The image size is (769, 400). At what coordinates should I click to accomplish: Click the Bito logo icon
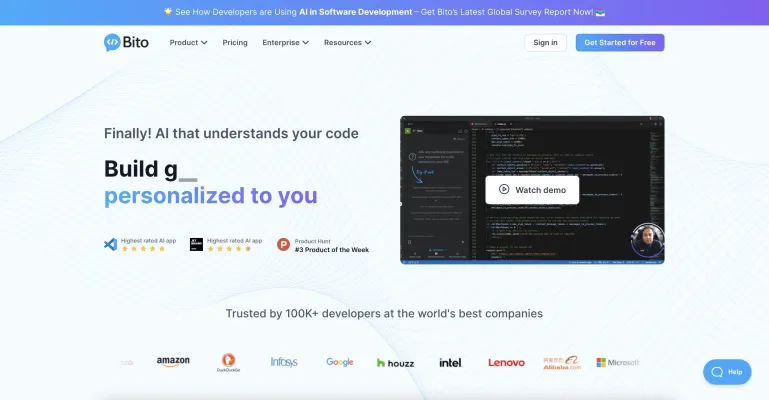[x=112, y=42]
